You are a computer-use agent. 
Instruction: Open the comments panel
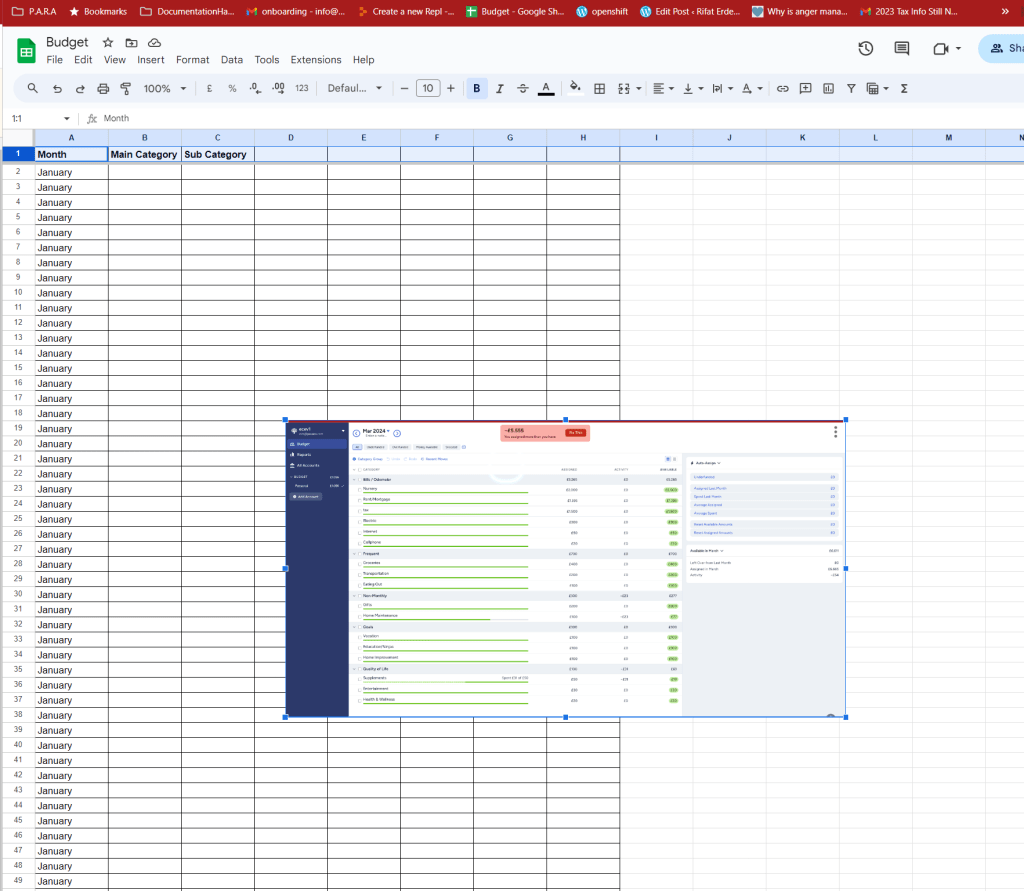coord(902,48)
